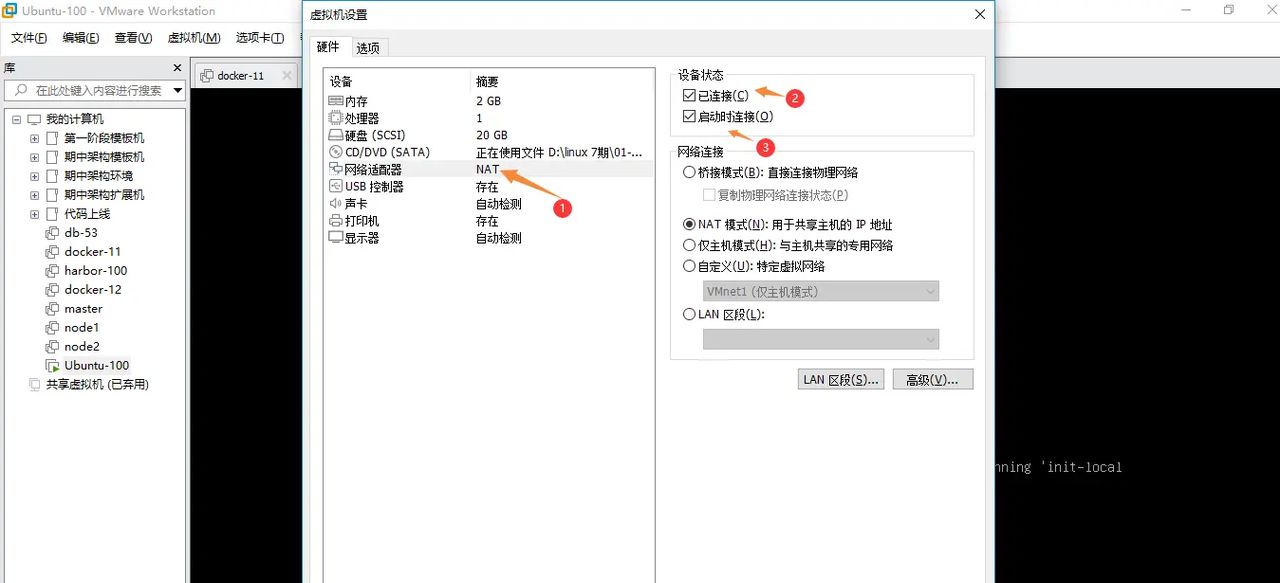The width and height of the screenshot is (1280, 583).
Task: Click the USB 控制器 device icon
Action: [x=334, y=186]
